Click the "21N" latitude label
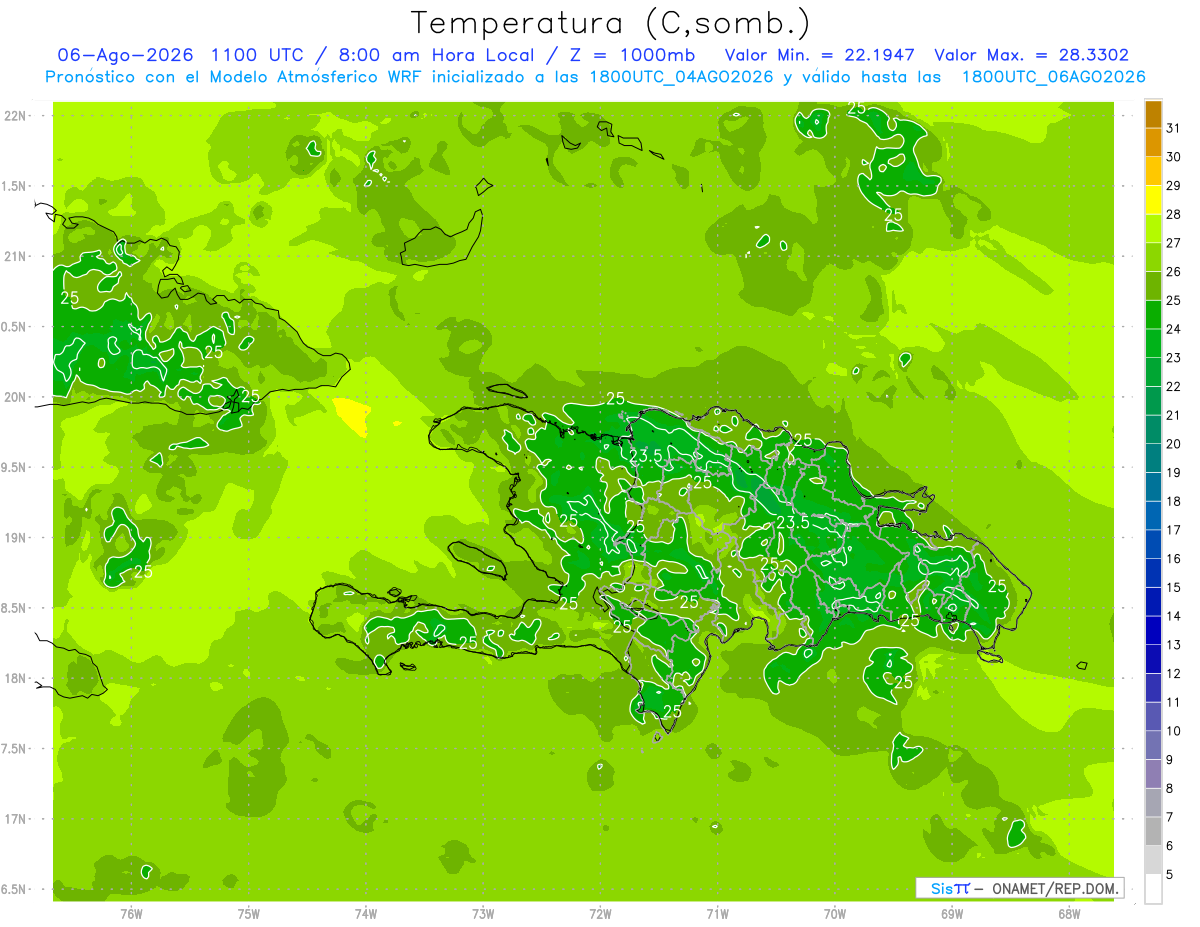Viewport: 1200px width, 927px height. 15,257
